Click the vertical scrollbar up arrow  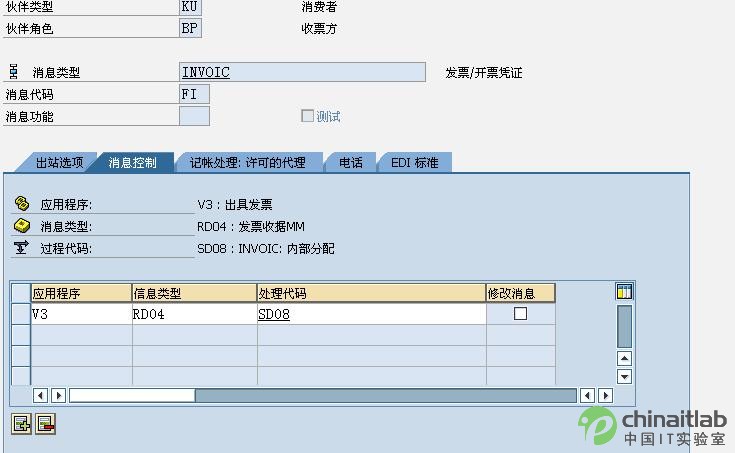pos(624,359)
